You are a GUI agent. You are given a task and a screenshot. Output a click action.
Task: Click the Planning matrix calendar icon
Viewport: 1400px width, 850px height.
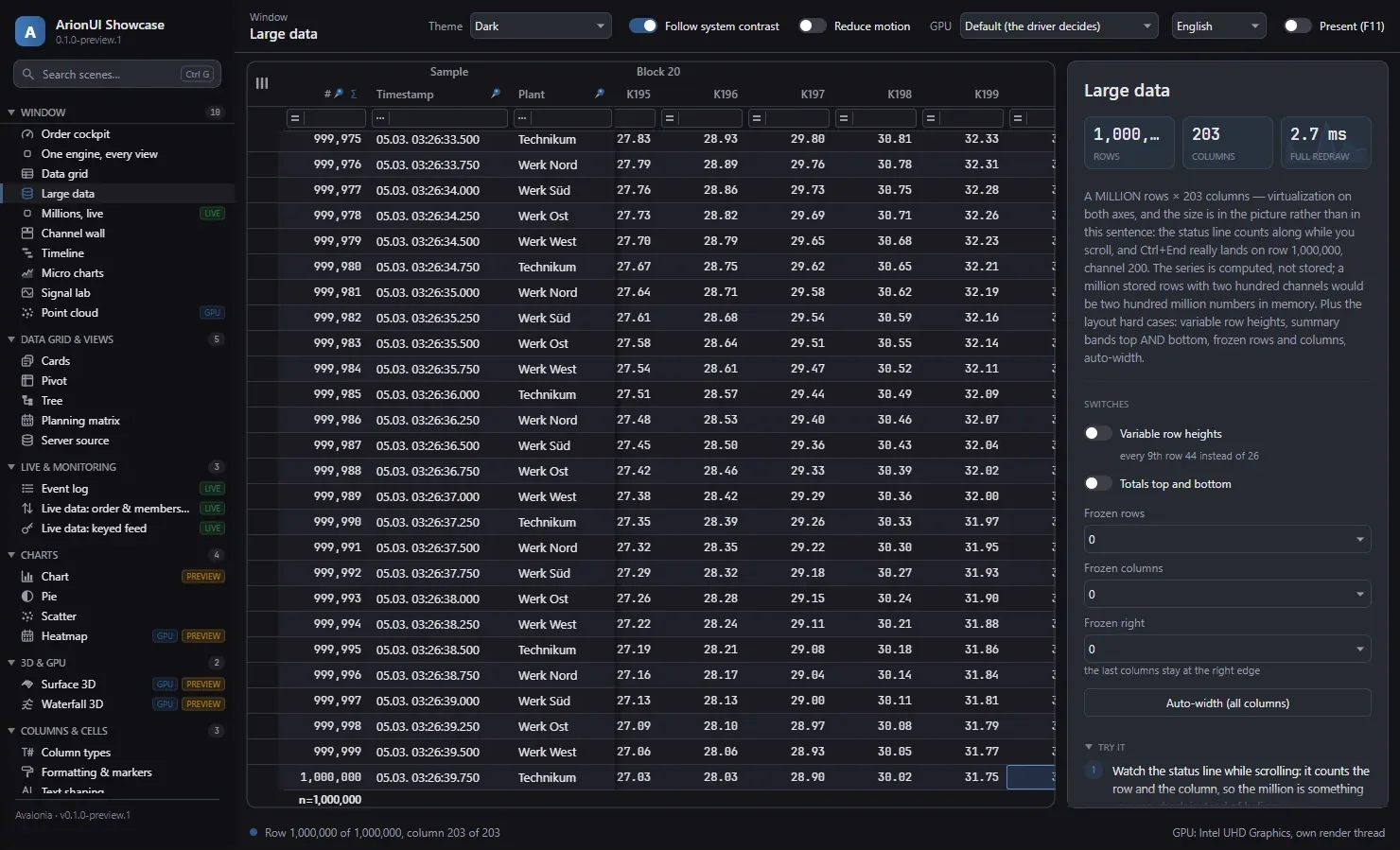[27, 421]
